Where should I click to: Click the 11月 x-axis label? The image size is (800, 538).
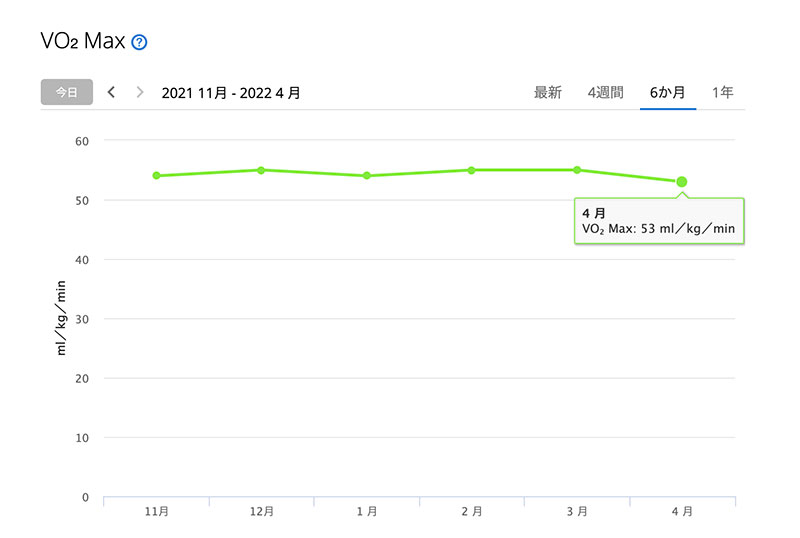pyautogui.click(x=157, y=511)
